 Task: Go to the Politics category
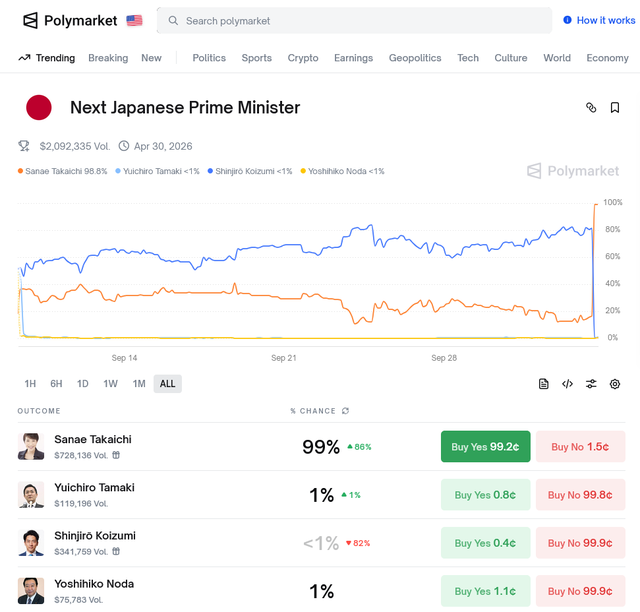pyautogui.click(x=209, y=58)
